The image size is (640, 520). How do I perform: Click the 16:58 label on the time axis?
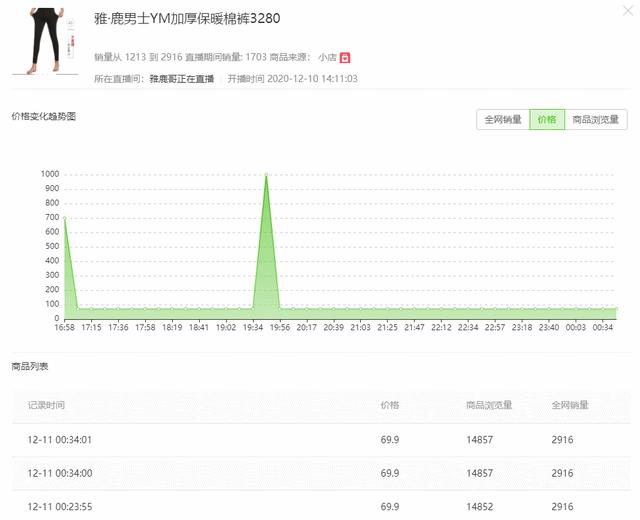point(64,327)
